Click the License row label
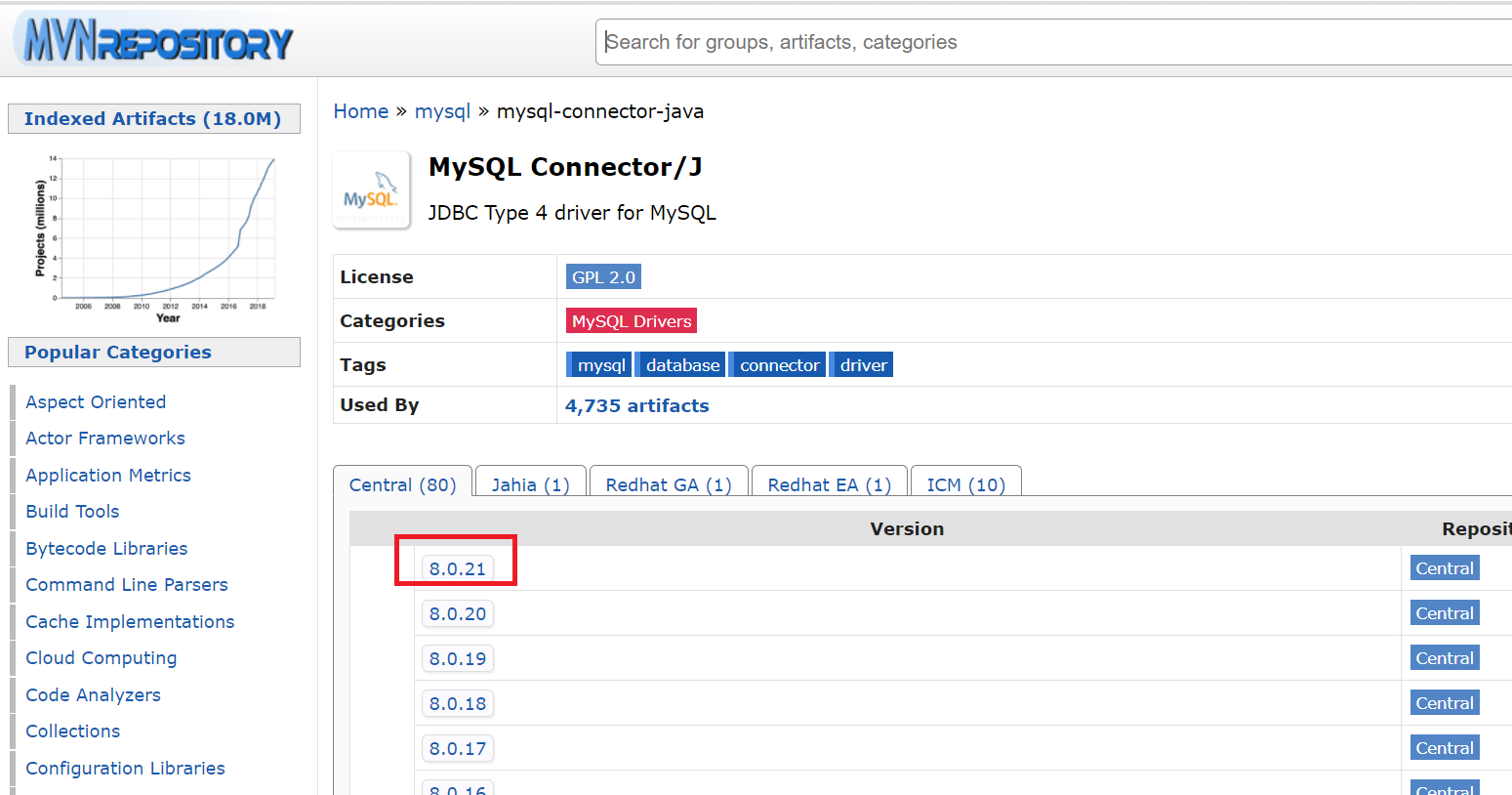 (x=377, y=277)
